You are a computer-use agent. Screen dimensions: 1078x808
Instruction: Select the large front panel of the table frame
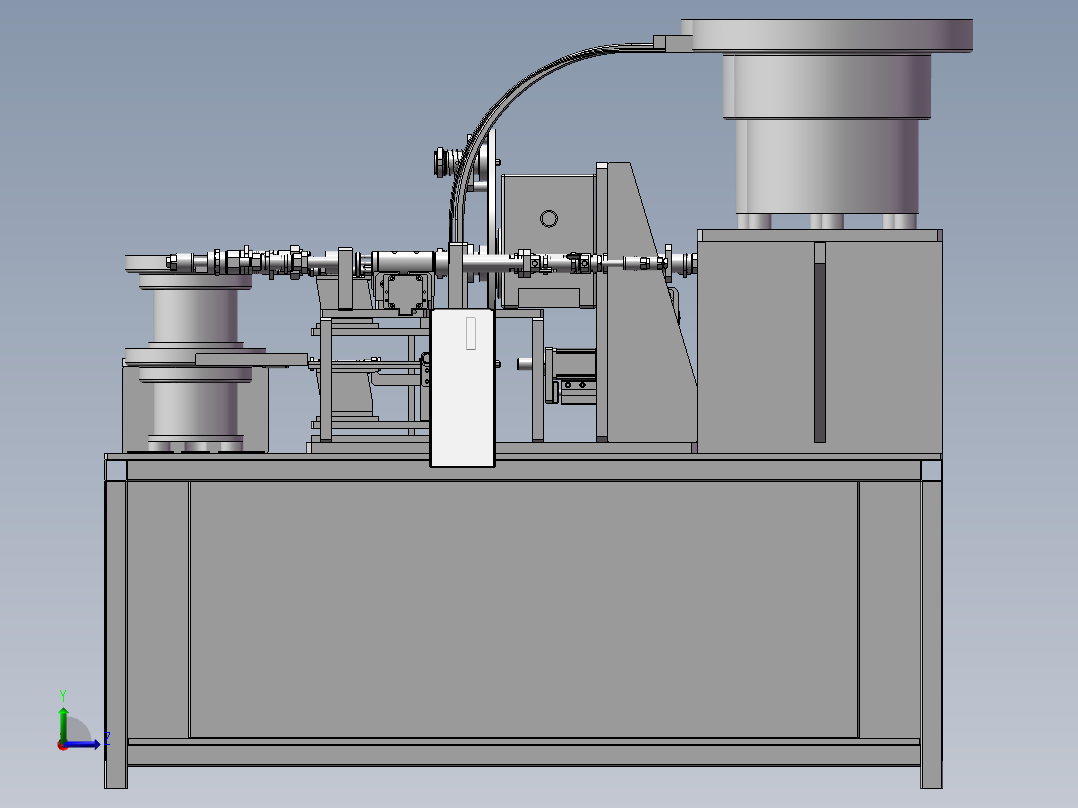tap(524, 609)
